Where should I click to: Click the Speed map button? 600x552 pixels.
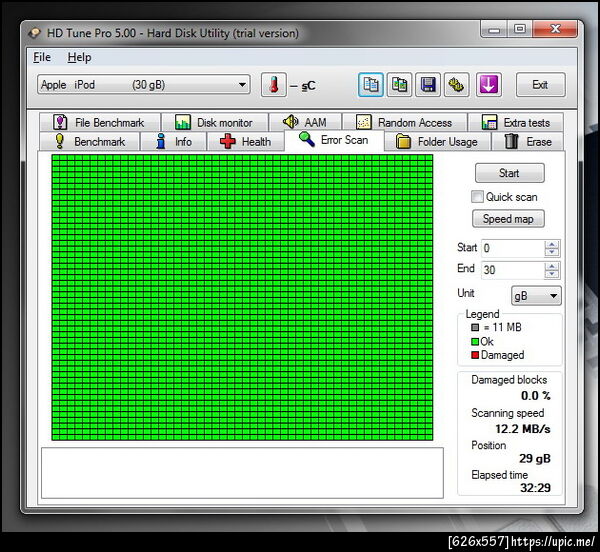(508, 219)
